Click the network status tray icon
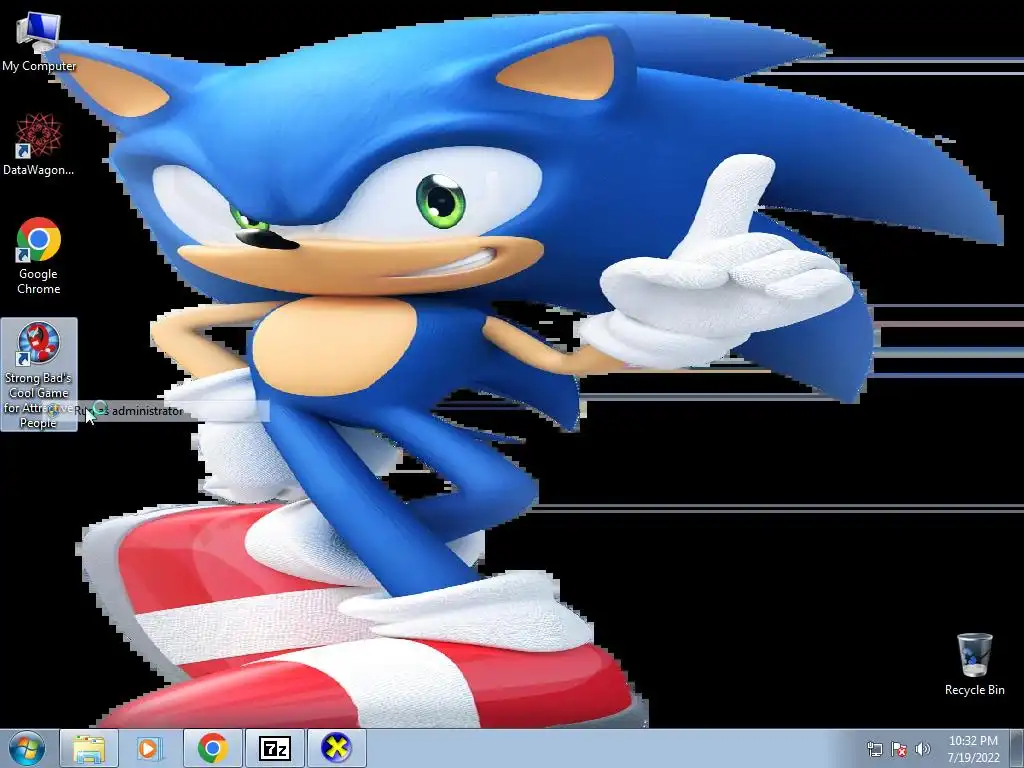This screenshot has height=768, width=1024. coord(874,749)
